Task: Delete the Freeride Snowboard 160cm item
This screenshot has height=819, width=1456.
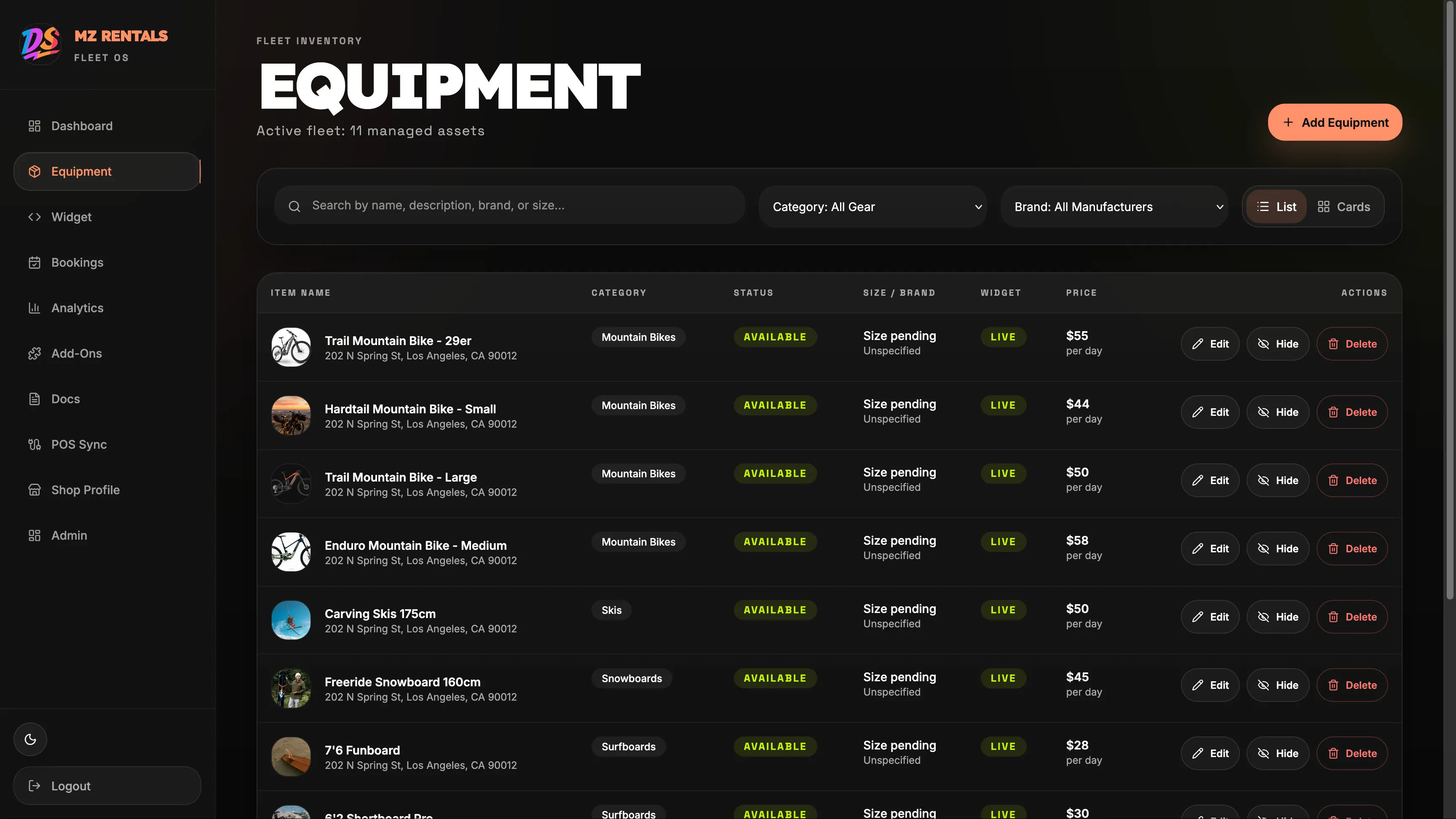Action: pos(1352,685)
